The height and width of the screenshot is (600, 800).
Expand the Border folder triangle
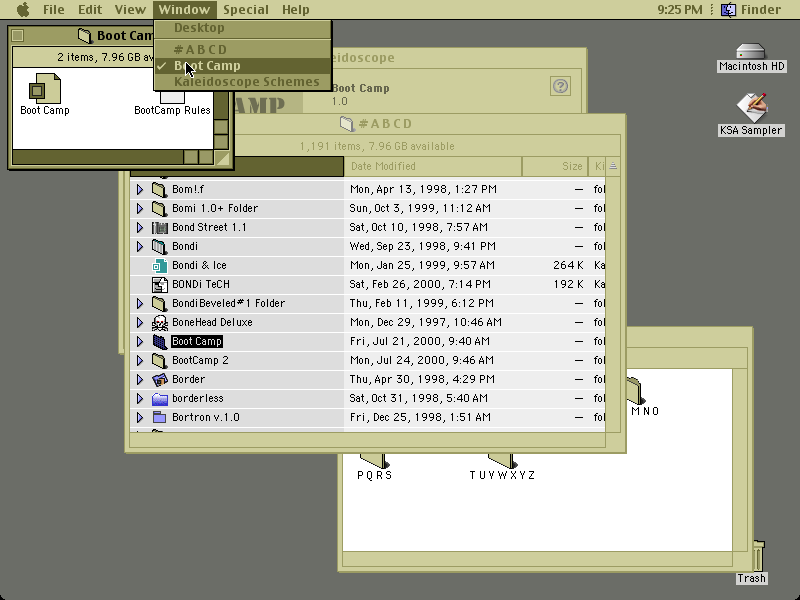[x=140, y=380]
